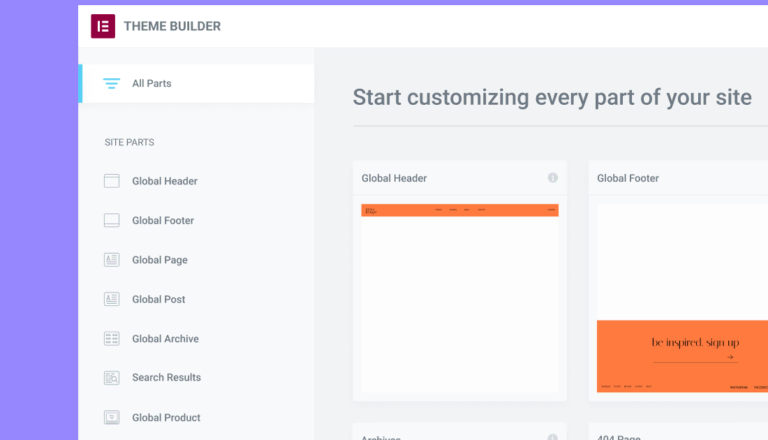Click the THEME BUILDER title text
The image size is (768, 440).
[x=172, y=26]
